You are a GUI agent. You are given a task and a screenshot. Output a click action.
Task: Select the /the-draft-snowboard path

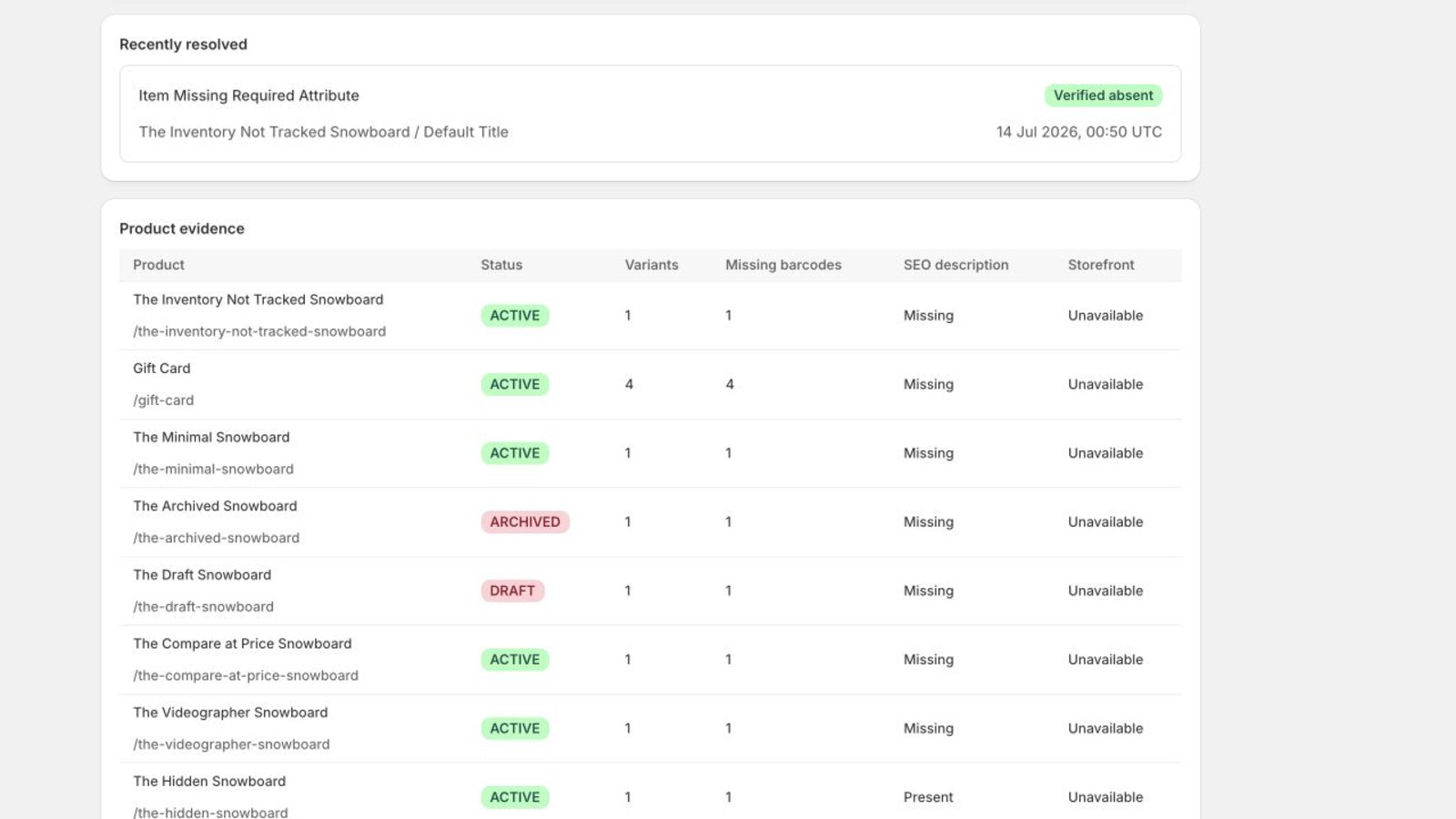[204, 607]
